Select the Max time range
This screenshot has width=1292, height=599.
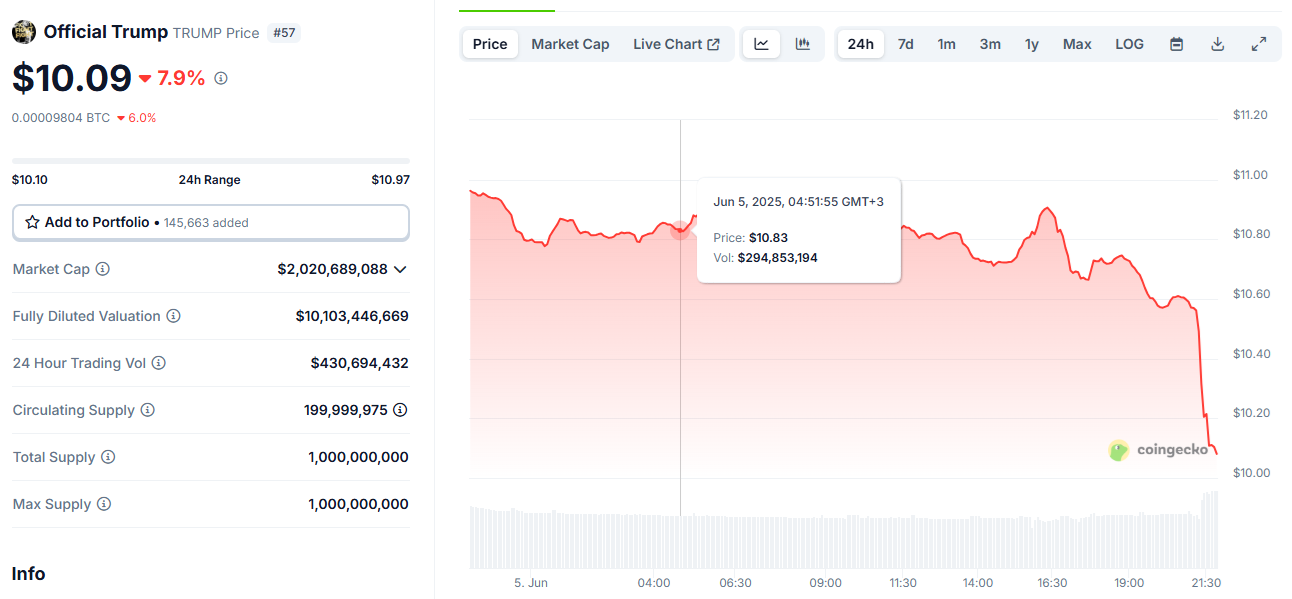pyautogui.click(x=1077, y=44)
